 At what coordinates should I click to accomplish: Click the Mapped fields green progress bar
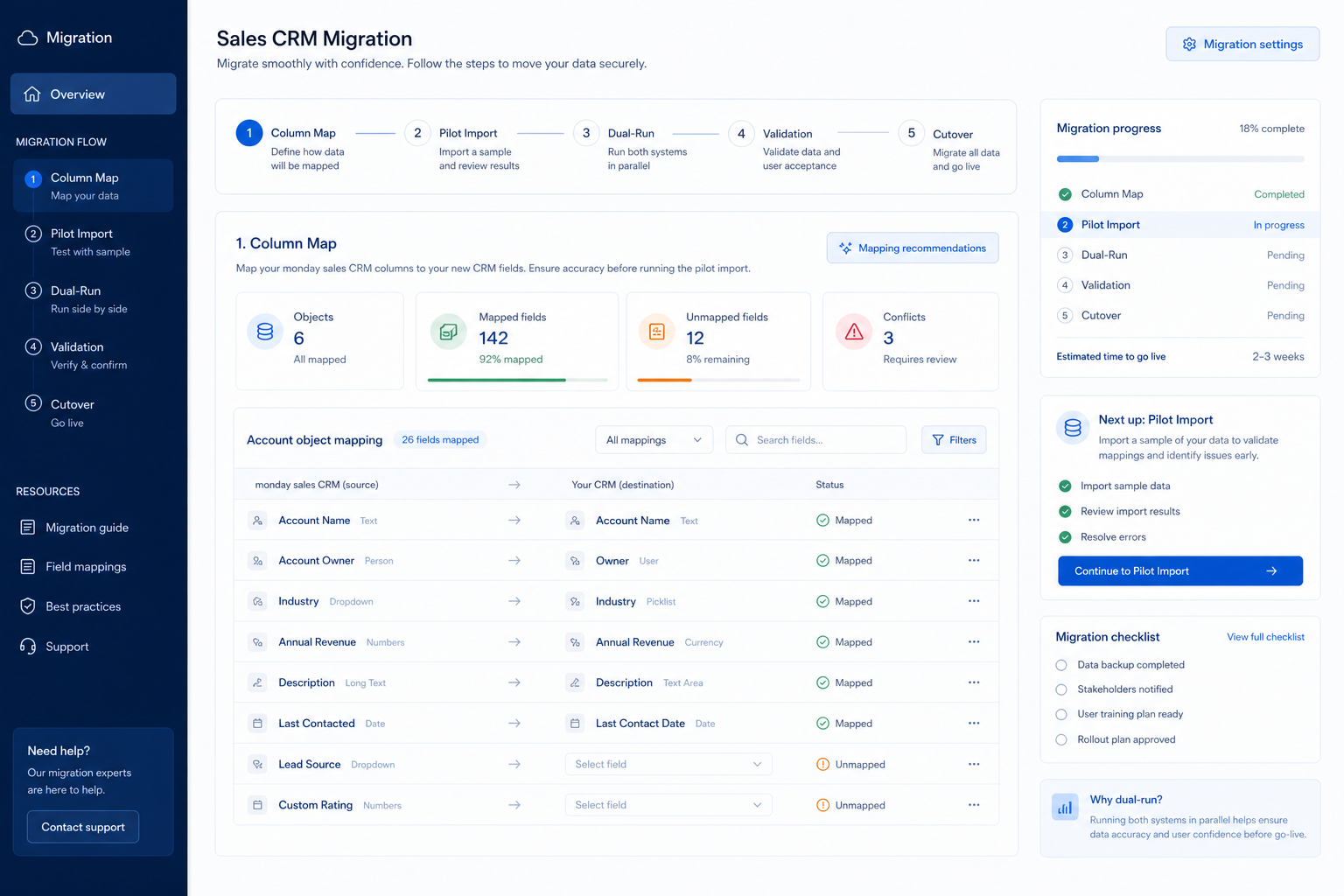pos(517,380)
